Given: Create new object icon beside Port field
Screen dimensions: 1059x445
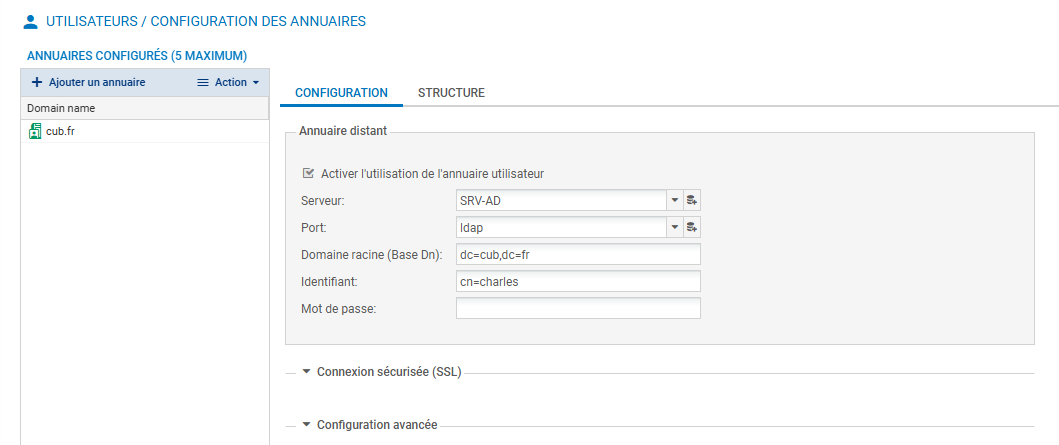Looking at the screenshot, I should click(692, 228).
